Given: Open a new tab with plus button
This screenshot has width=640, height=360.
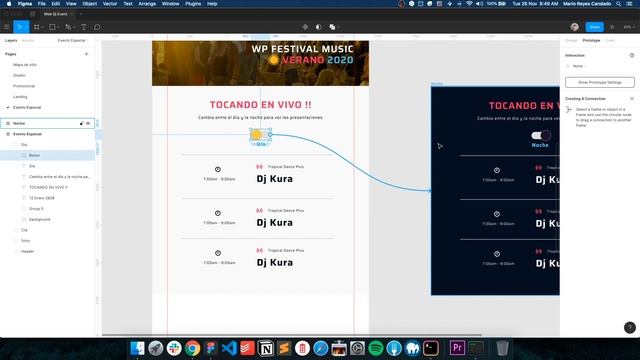Looking at the screenshot, I should pyautogui.click(x=81, y=14).
